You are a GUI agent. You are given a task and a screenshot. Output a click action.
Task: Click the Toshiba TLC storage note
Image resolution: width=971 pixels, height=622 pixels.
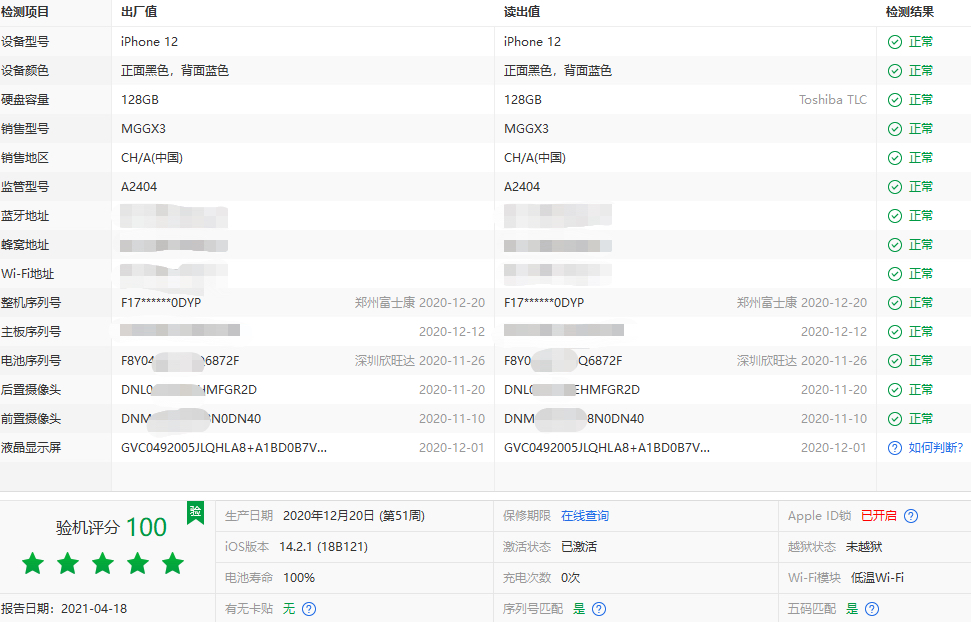pos(833,100)
